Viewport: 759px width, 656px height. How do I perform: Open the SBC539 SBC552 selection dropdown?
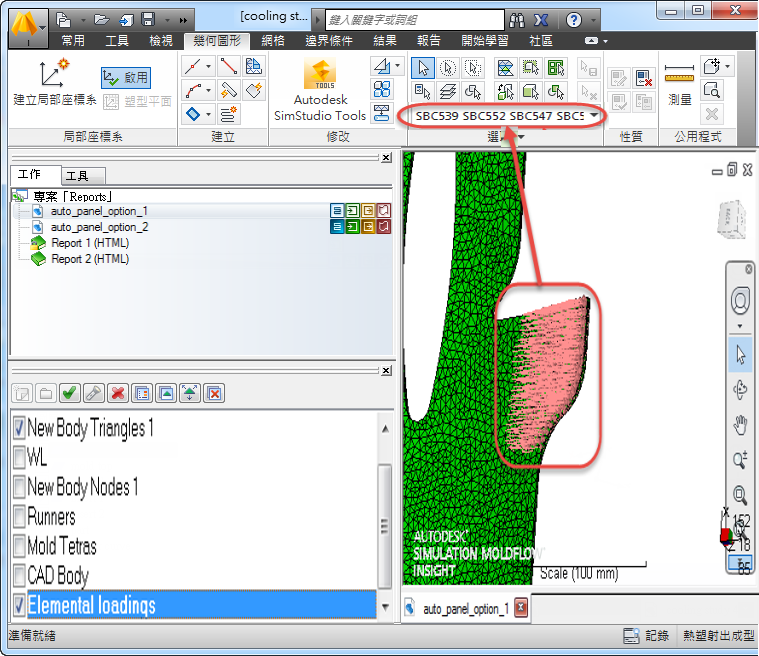point(594,116)
